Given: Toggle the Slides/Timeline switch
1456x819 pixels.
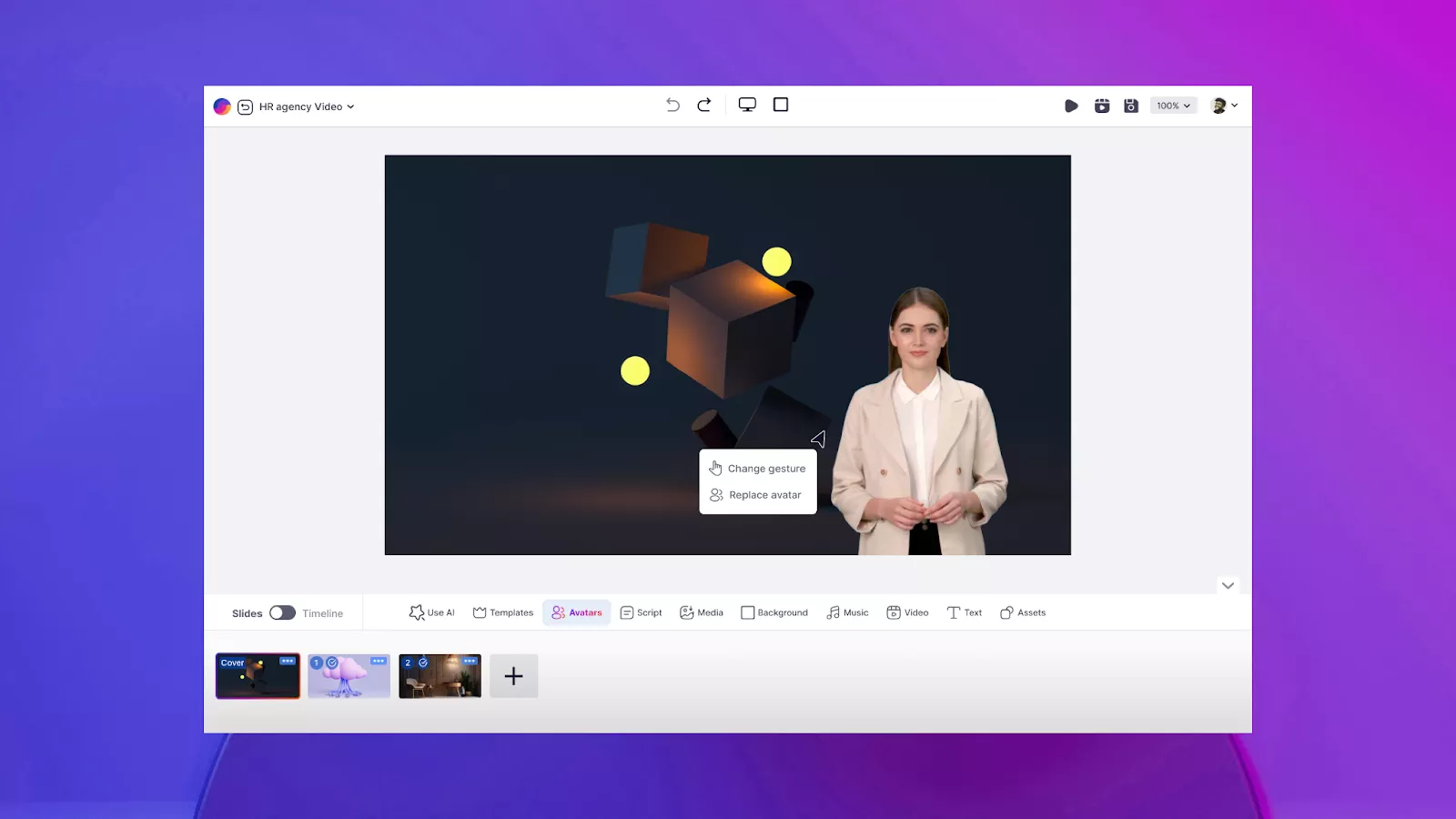Looking at the screenshot, I should (282, 613).
